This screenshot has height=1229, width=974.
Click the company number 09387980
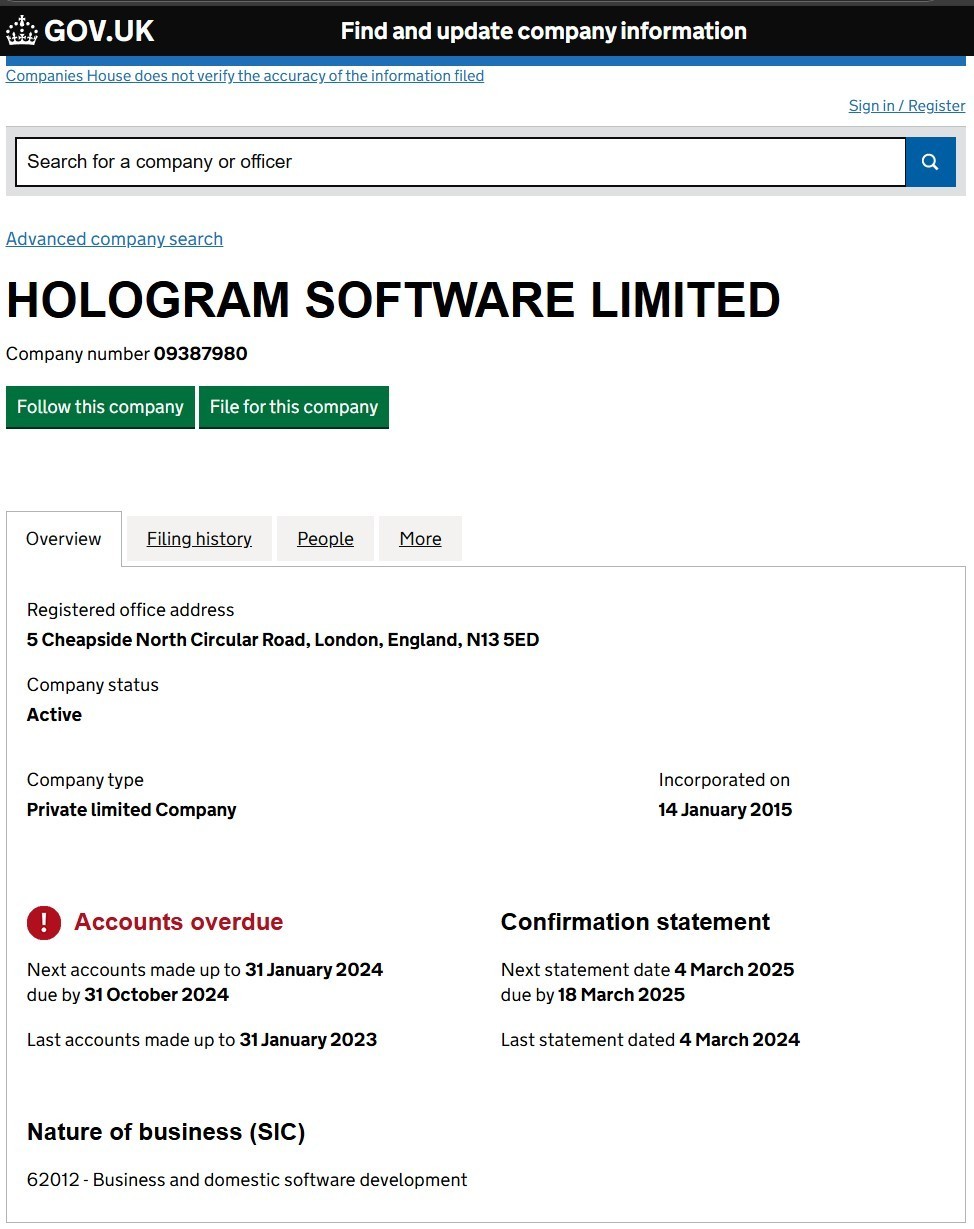200,354
